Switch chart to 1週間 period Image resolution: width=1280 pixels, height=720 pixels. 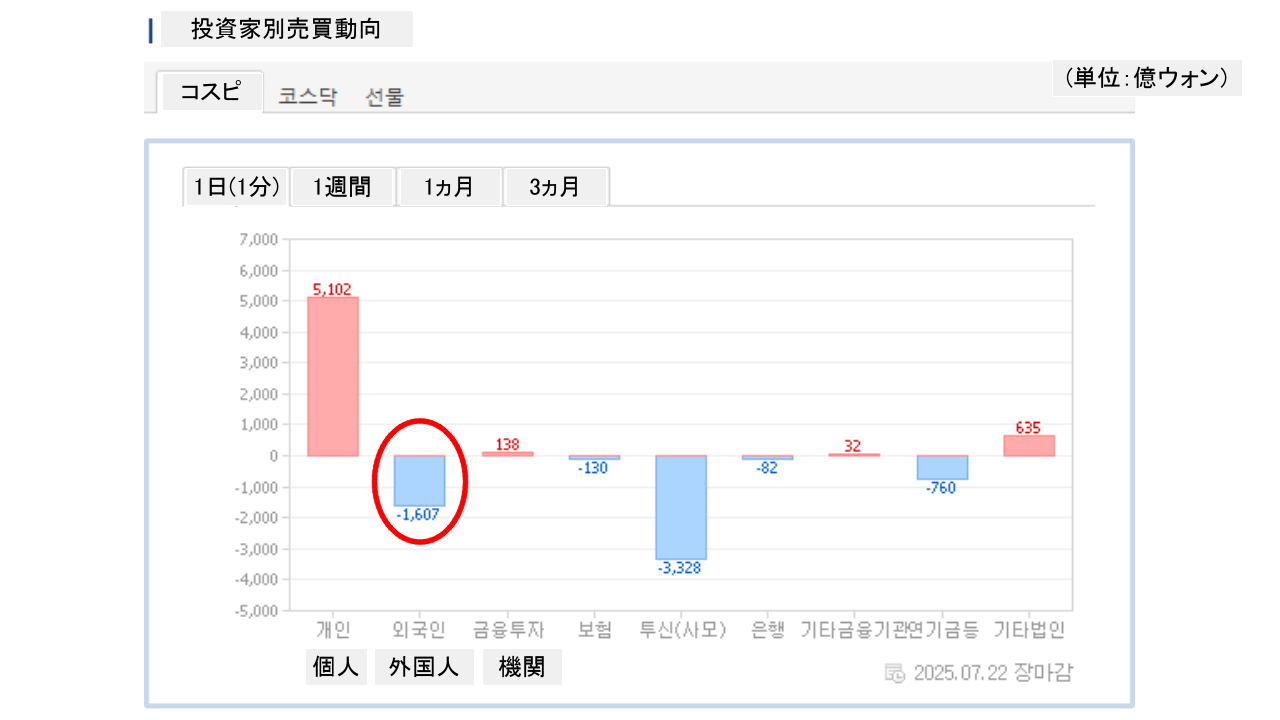(x=342, y=187)
